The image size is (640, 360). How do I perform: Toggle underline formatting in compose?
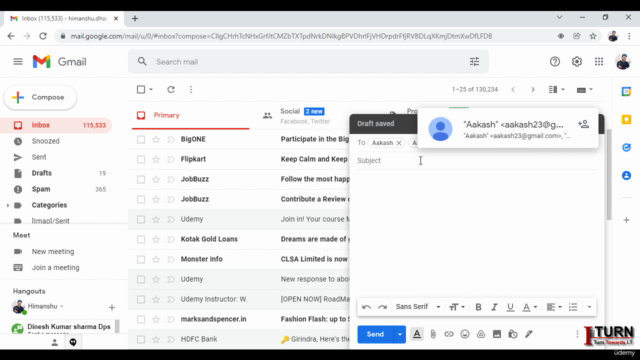[510, 307]
